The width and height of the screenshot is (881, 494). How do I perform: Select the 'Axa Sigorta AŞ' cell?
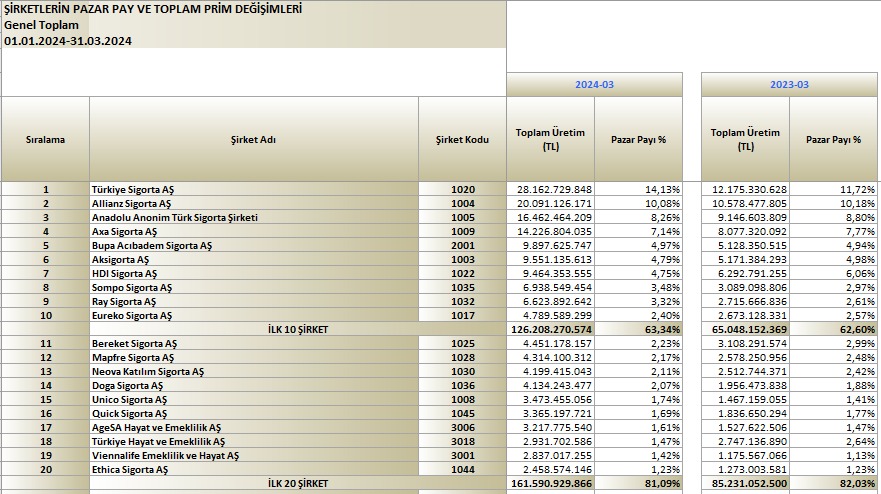[x=253, y=232]
